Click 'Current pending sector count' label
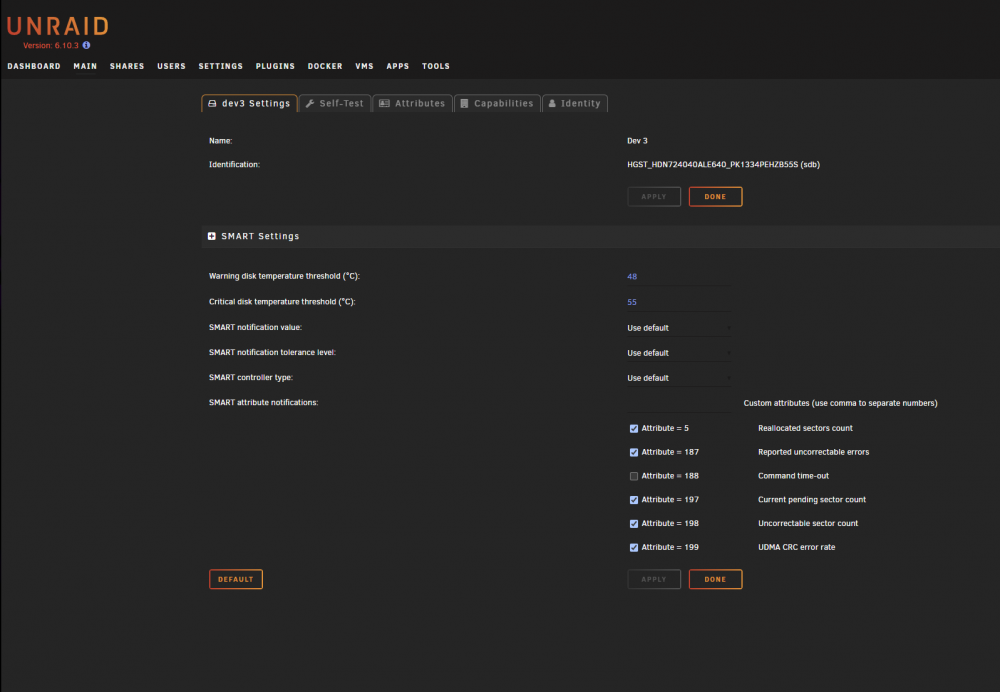 click(812, 499)
